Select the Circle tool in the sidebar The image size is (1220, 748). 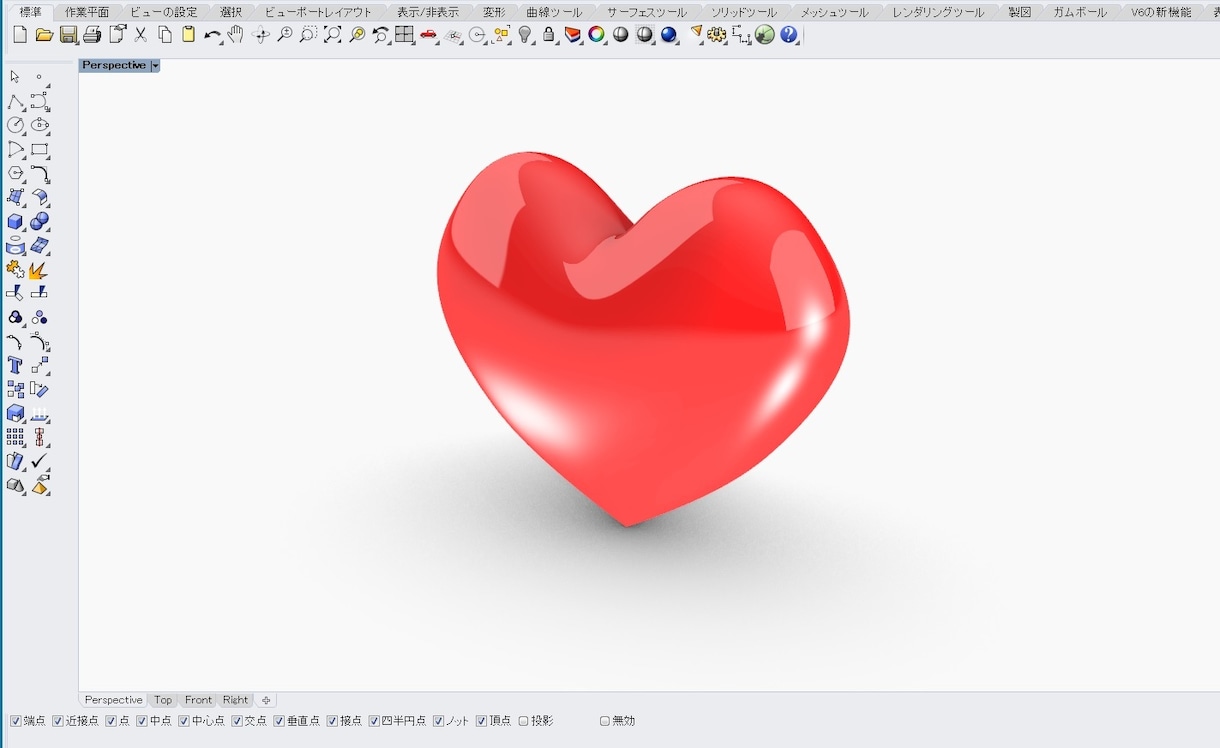click(x=15, y=125)
